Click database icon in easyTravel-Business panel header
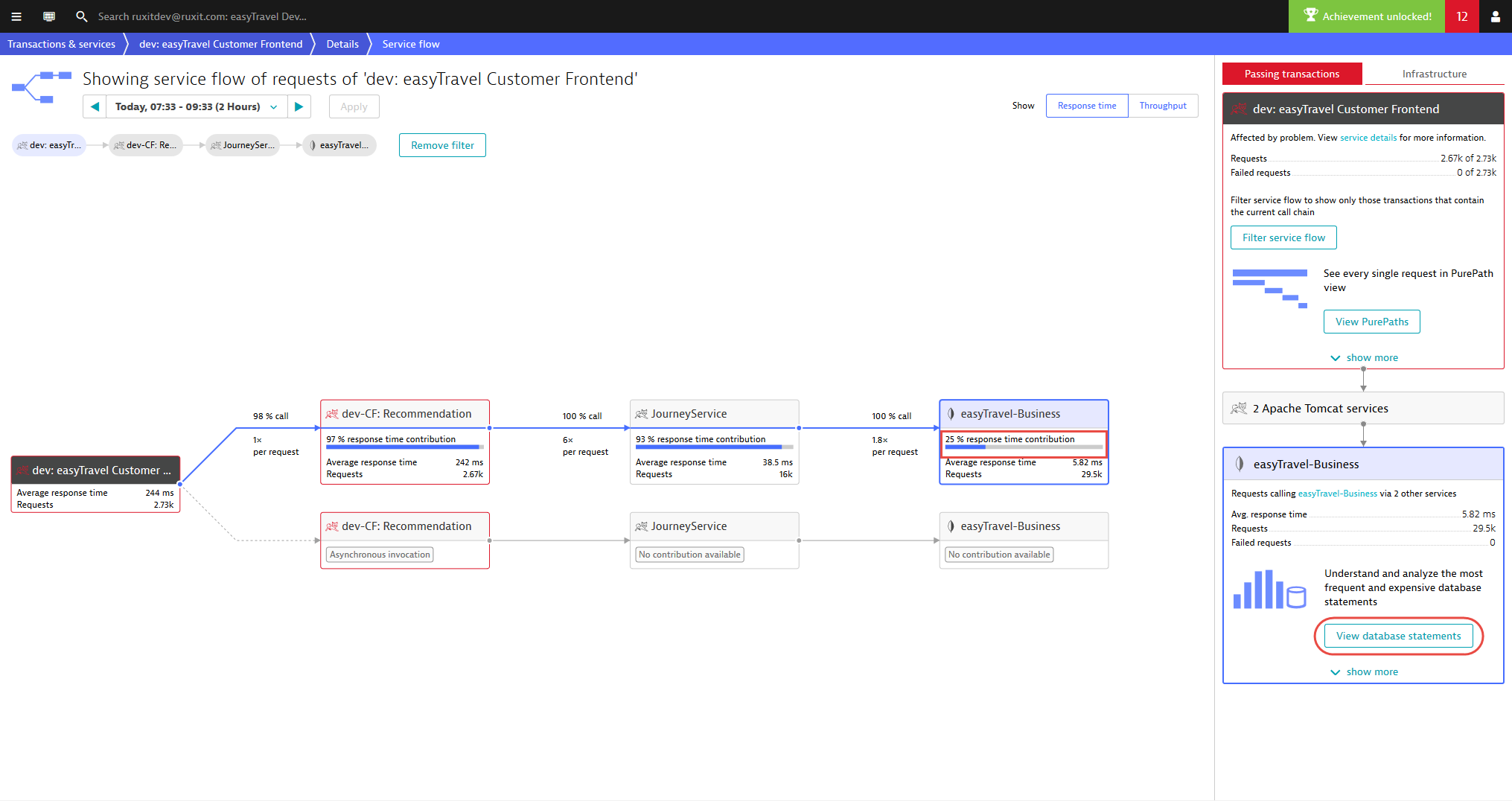The height and width of the screenshot is (801, 1512). click(x=1240, y=464)
